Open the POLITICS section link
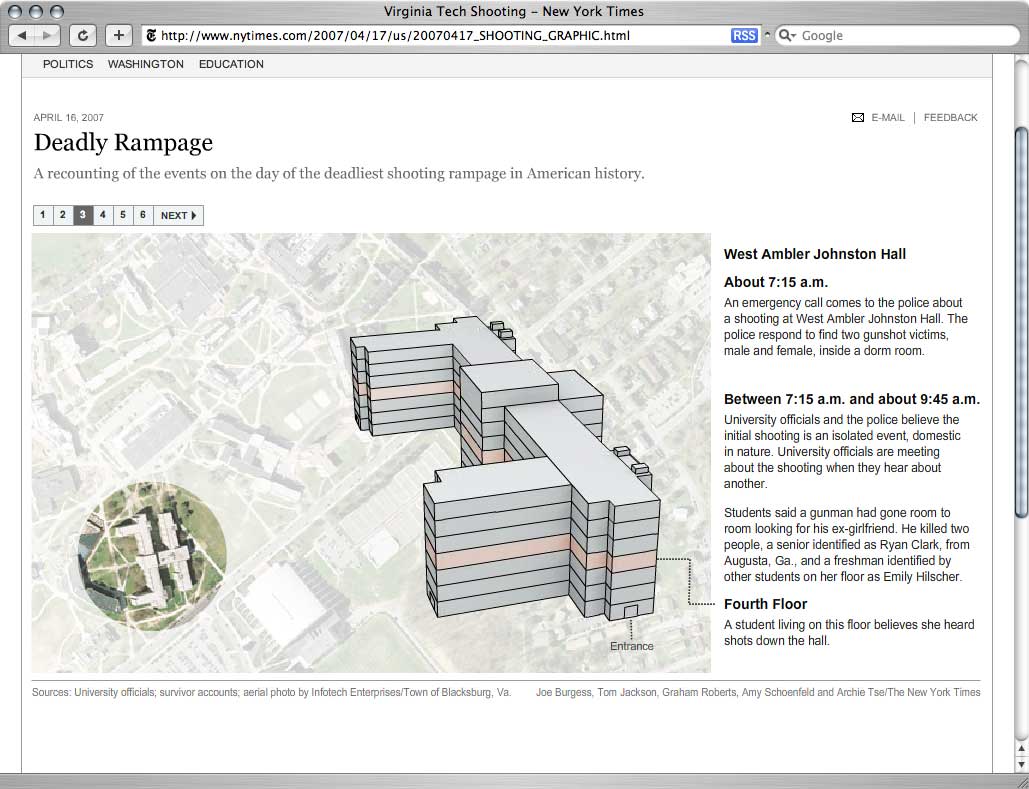Screen dimensions: 1029x789 coord(68,64)
